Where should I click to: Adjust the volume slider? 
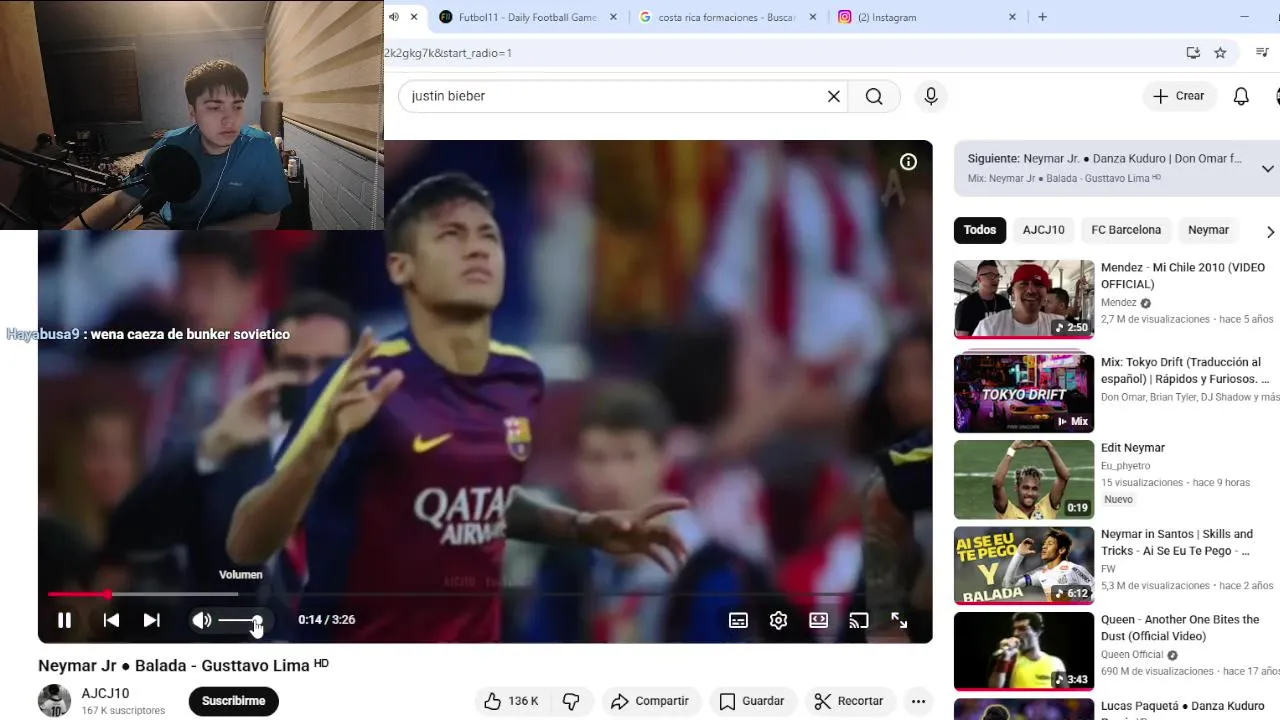pos(240,620)
